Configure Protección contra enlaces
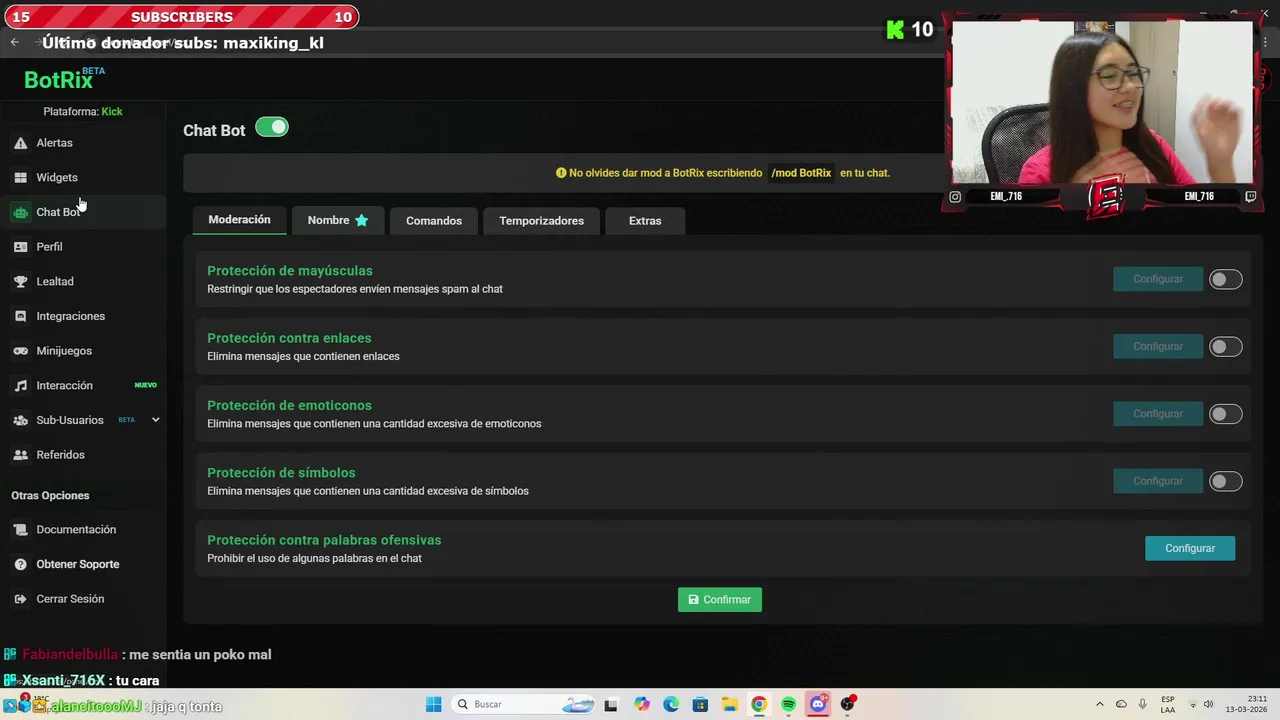This screenshot has width=1280, height=720. (x=1158, y=346)
